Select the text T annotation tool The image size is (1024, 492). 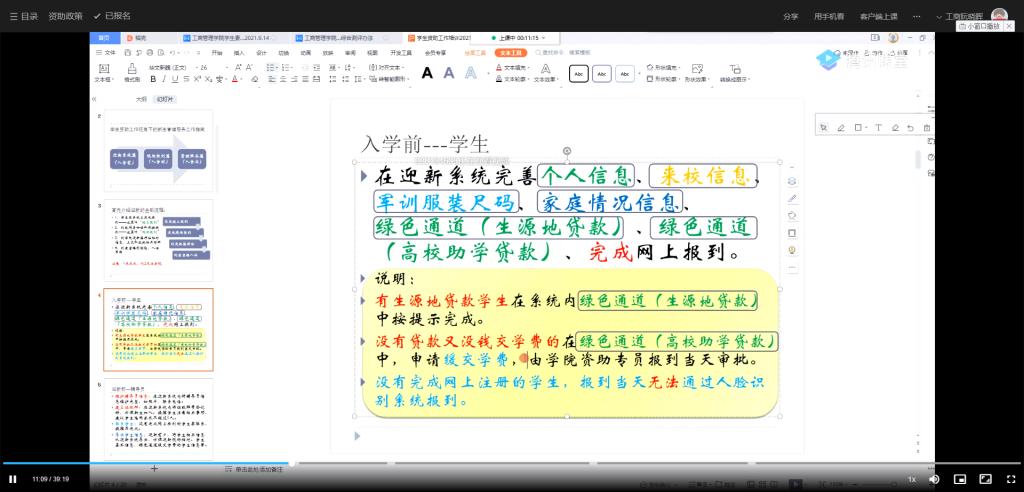(878, 128)
